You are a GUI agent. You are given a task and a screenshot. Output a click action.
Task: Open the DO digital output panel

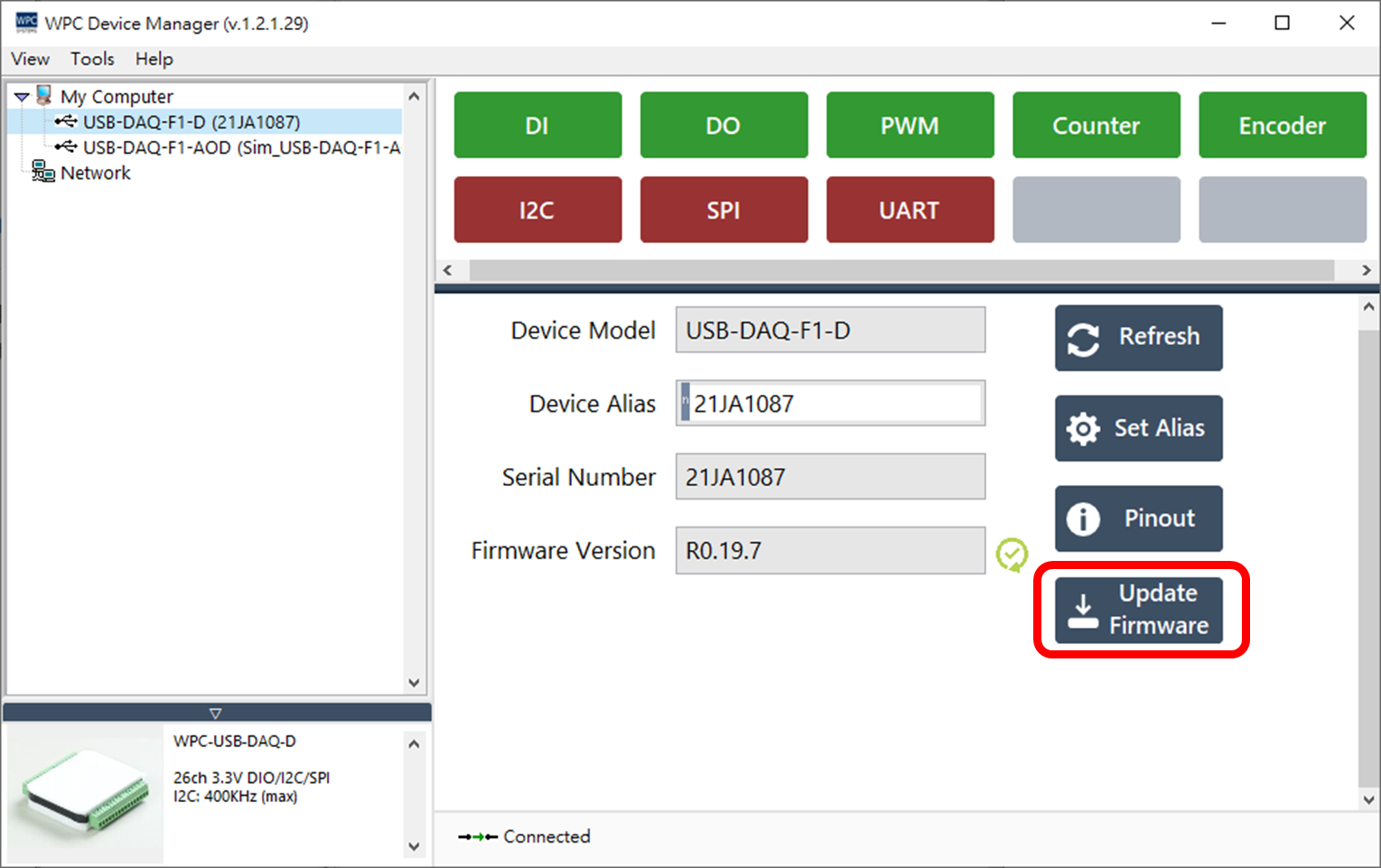click(723, 125)
